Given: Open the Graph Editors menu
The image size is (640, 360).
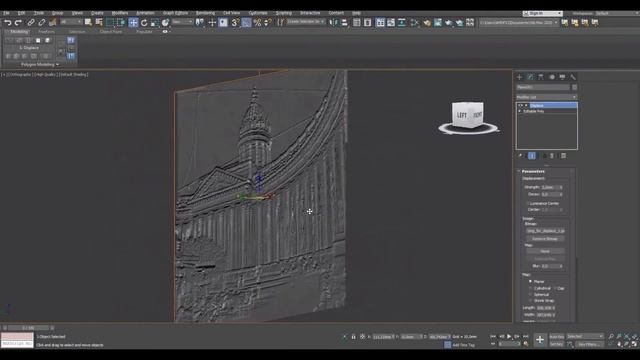Looking at the screenshot, I should 175,13.
